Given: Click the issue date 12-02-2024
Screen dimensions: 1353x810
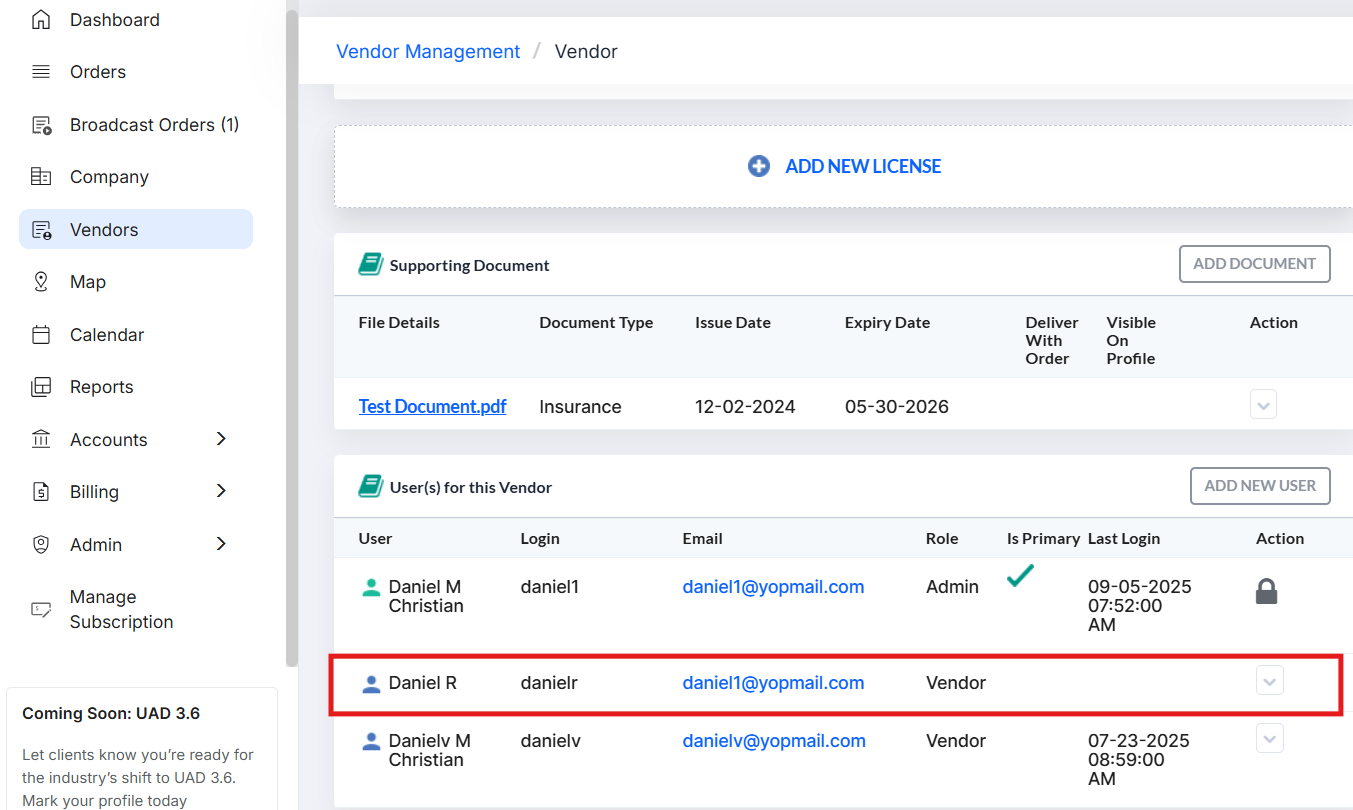Looking at the screenshot, I should [745, 407].
